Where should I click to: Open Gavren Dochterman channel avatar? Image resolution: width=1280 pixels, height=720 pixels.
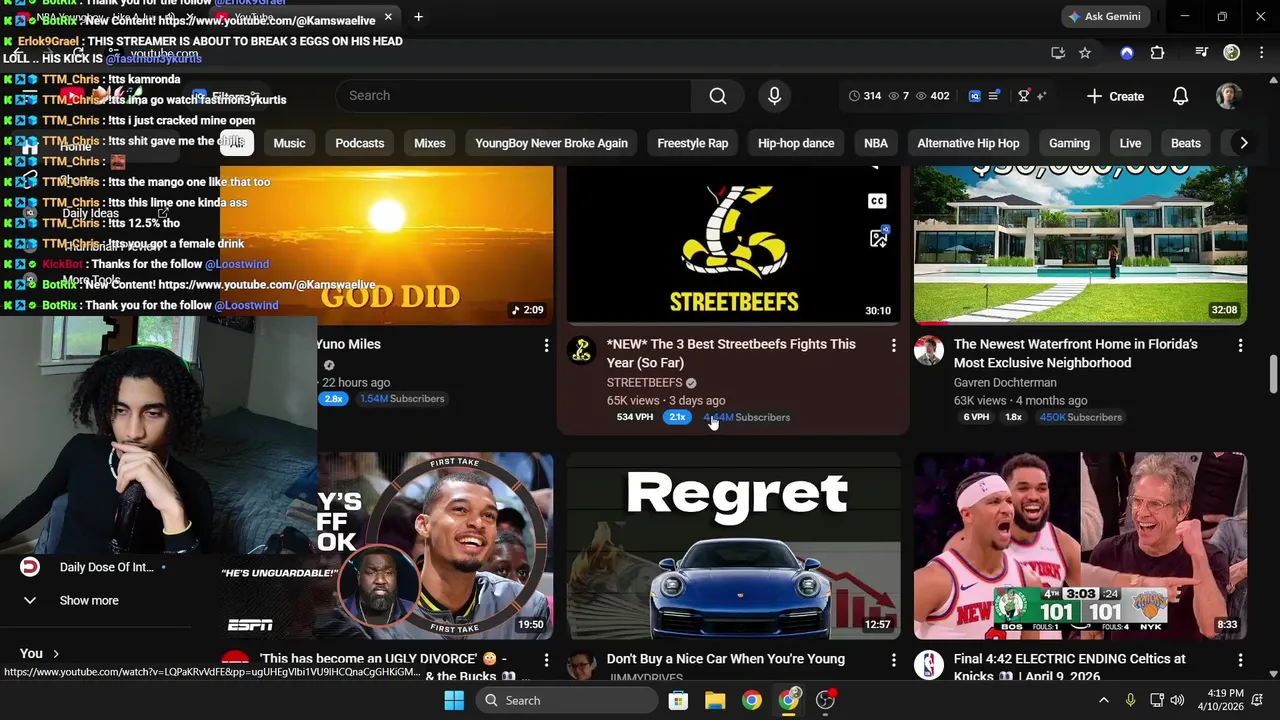pyautogui.click(x=929, y=350)
